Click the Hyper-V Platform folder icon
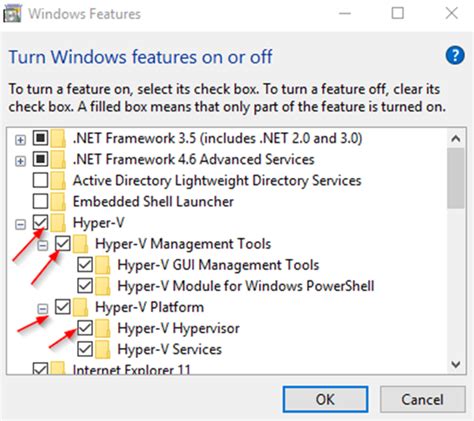The width and height of the screenshot is (474, 421). pos(80,307)
